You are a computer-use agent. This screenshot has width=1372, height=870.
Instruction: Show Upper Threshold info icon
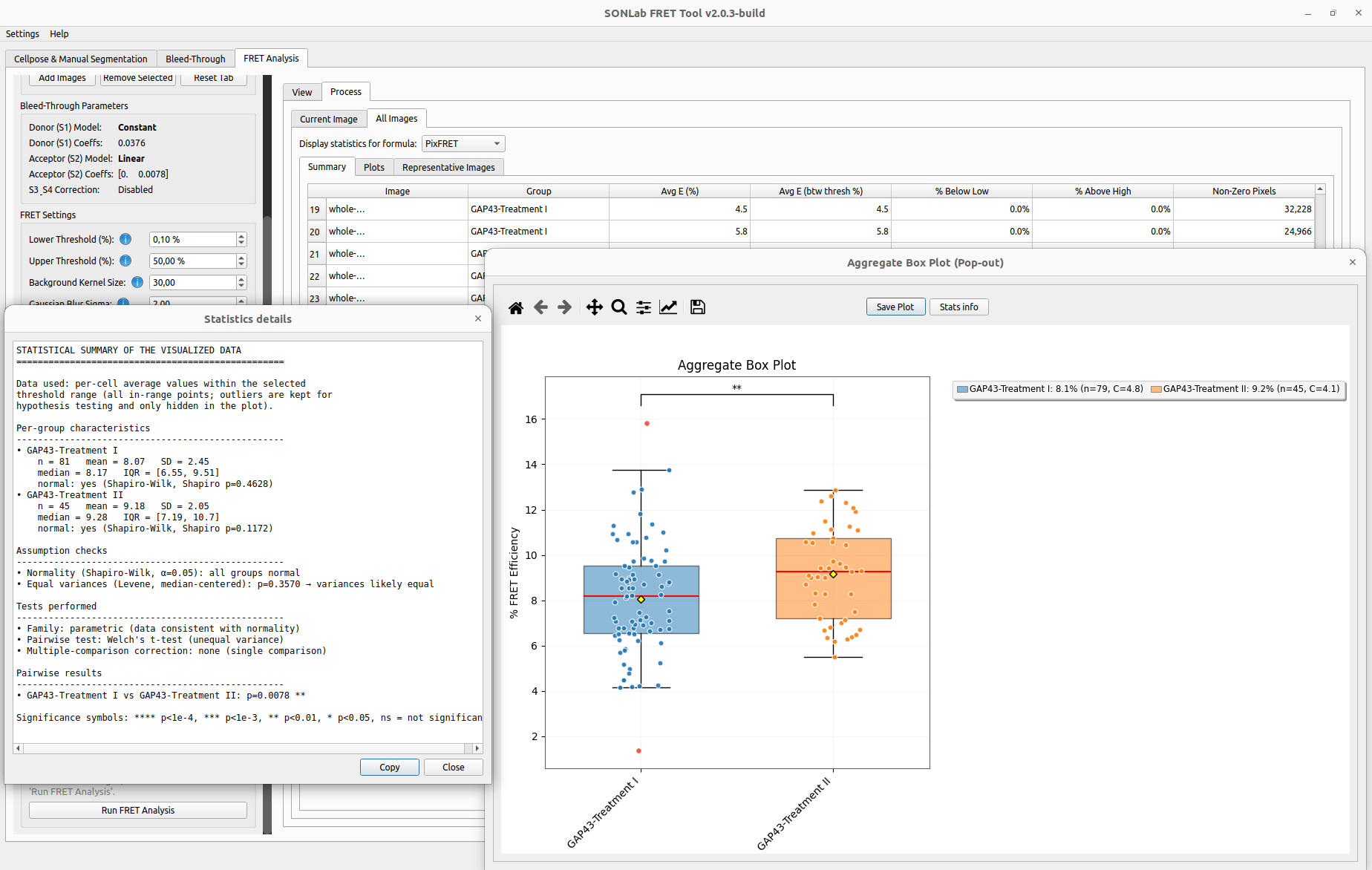125,261
